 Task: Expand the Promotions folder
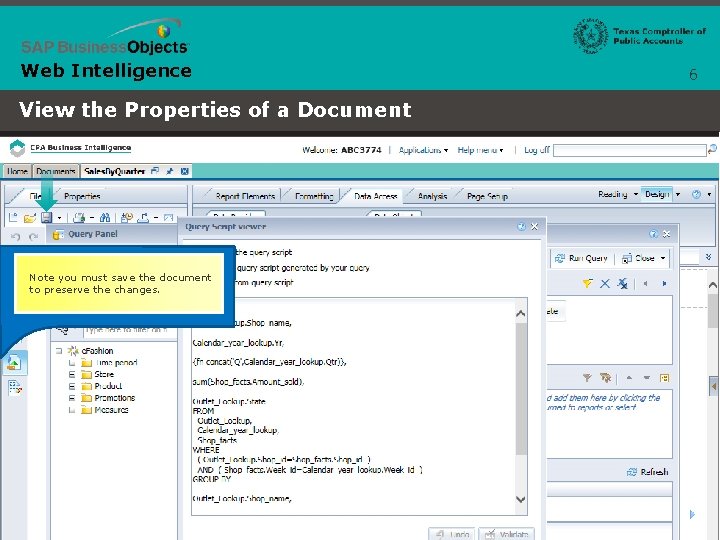(x=72, y=398)
